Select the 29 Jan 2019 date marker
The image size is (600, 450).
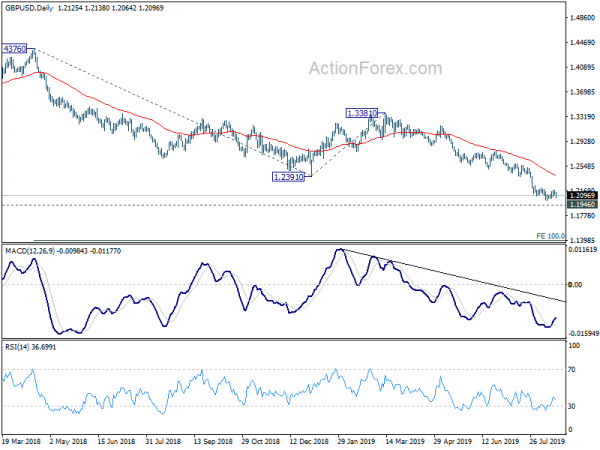[x=356, y=441]
